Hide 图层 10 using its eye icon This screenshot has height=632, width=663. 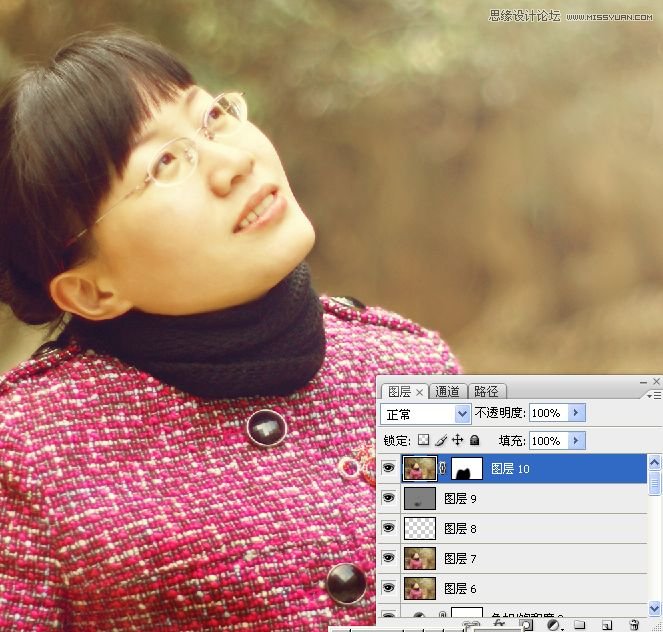389,468
